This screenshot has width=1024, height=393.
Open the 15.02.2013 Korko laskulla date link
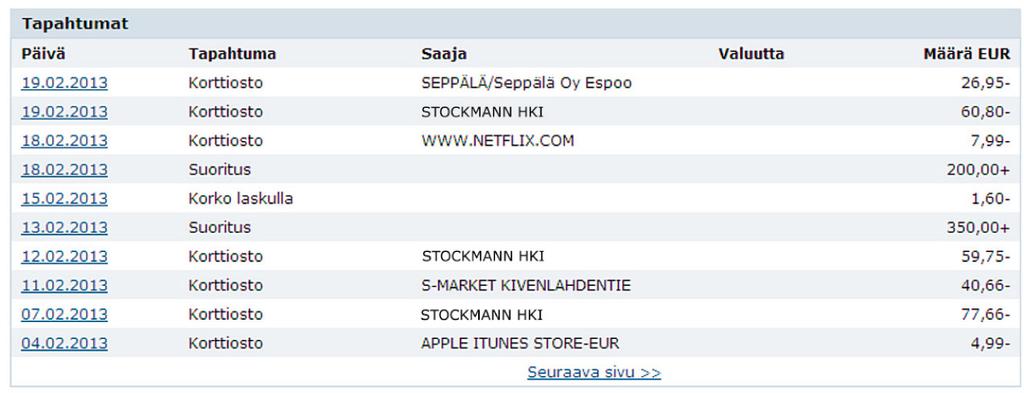click(65, 198)
